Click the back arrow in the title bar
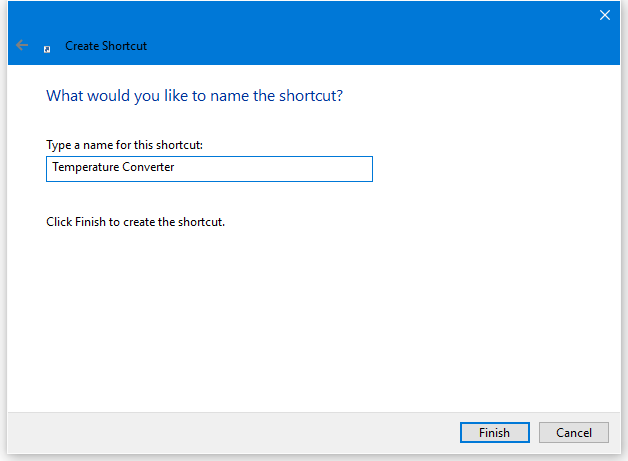Viewport: 628px width, 461px height. click(22, 45)
